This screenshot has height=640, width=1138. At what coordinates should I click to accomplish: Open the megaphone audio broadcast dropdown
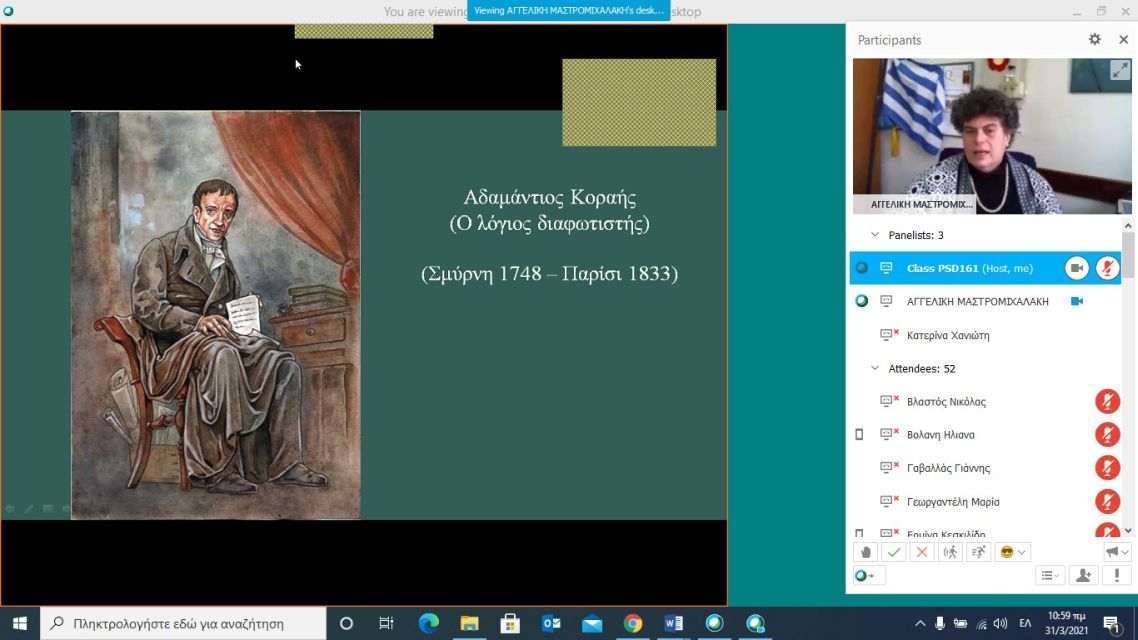[1117, 552]
